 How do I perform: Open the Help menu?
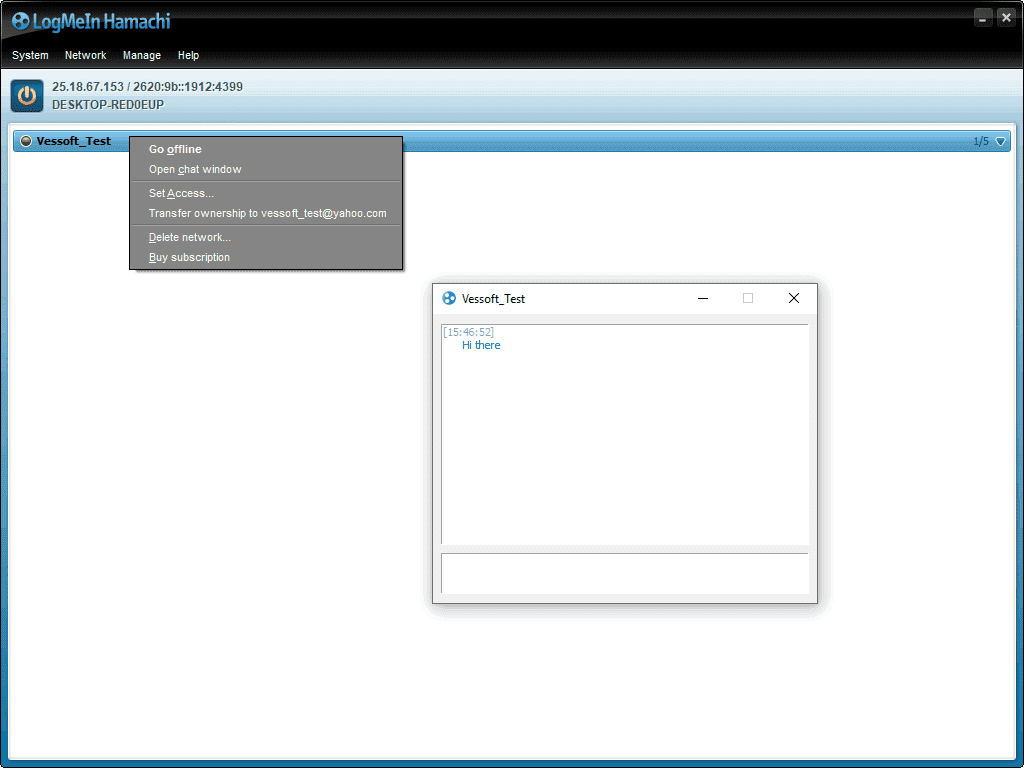[x=188, y=56]
